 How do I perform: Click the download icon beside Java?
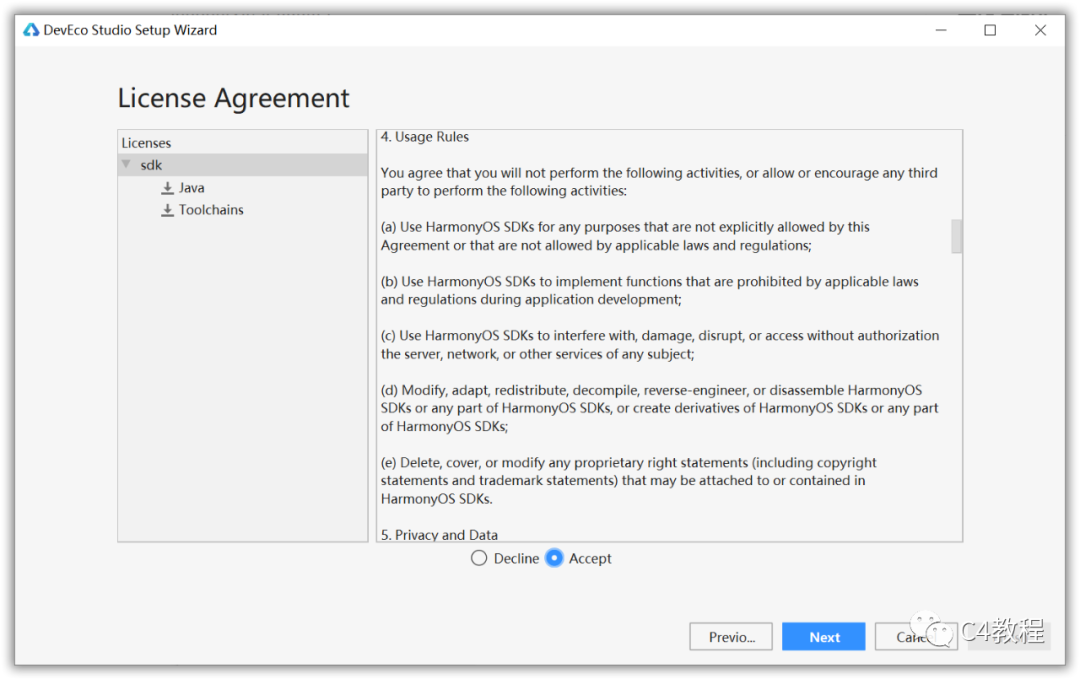tap(167, 188)
